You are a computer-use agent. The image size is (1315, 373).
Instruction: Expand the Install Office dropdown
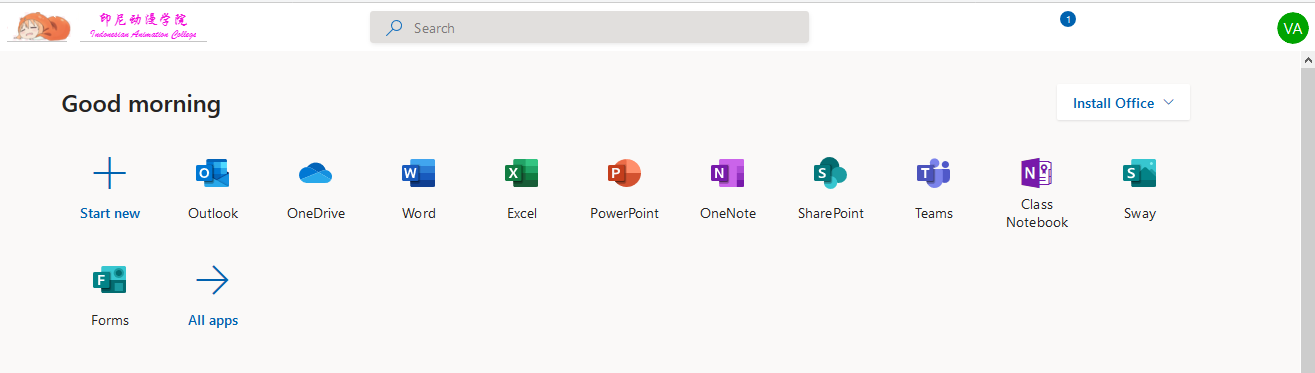[x=1123, y=103]
